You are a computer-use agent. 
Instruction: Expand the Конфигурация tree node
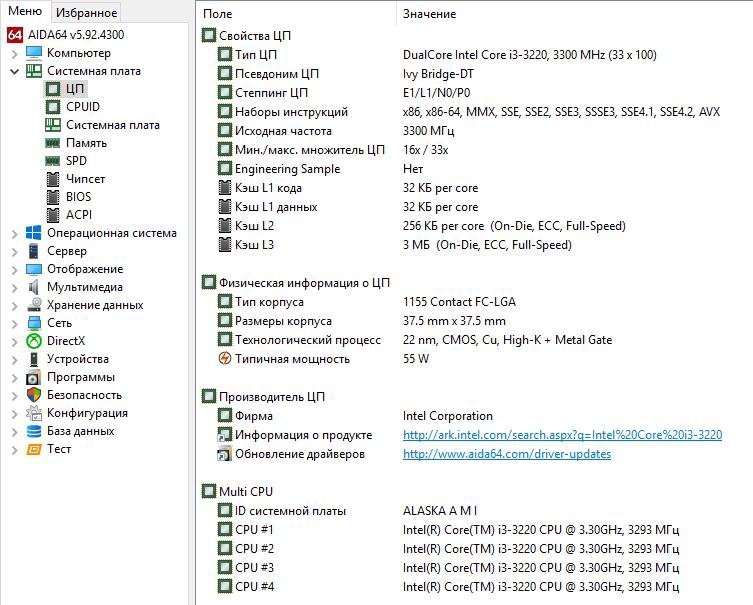click(14, 414)
